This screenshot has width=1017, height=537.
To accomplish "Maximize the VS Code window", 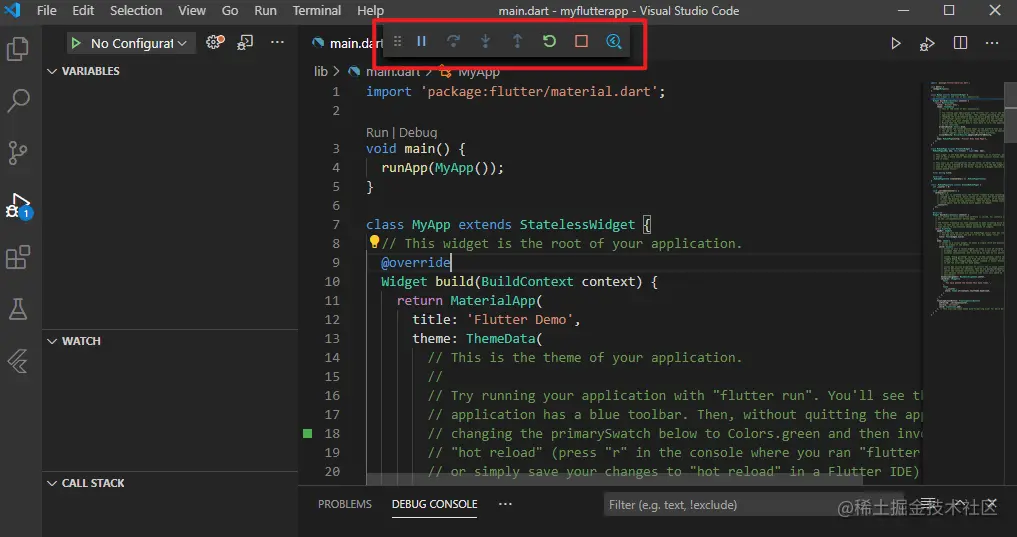I will (x=949, y=10).
